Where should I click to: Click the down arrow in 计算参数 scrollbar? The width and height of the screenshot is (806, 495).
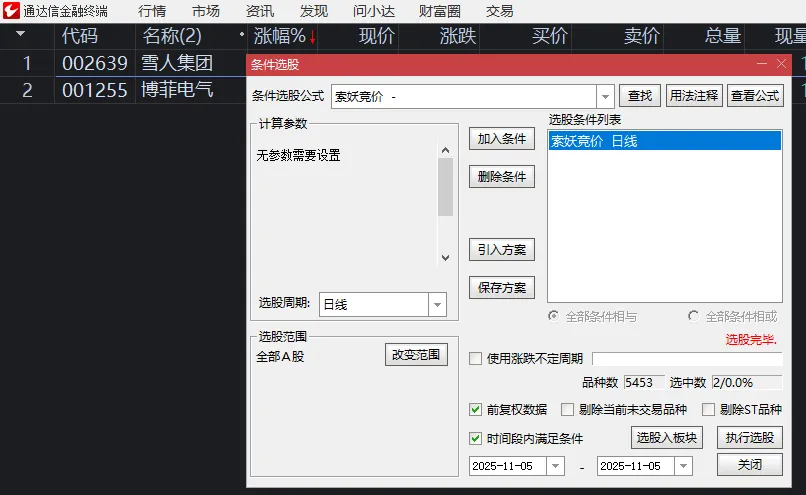click(446, 257)
